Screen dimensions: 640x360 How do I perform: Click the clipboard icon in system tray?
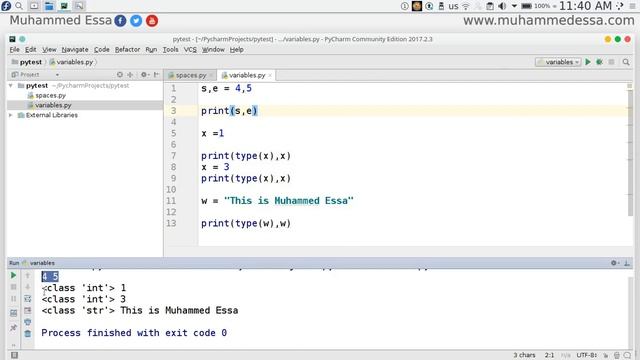click(x=490, y=6)
